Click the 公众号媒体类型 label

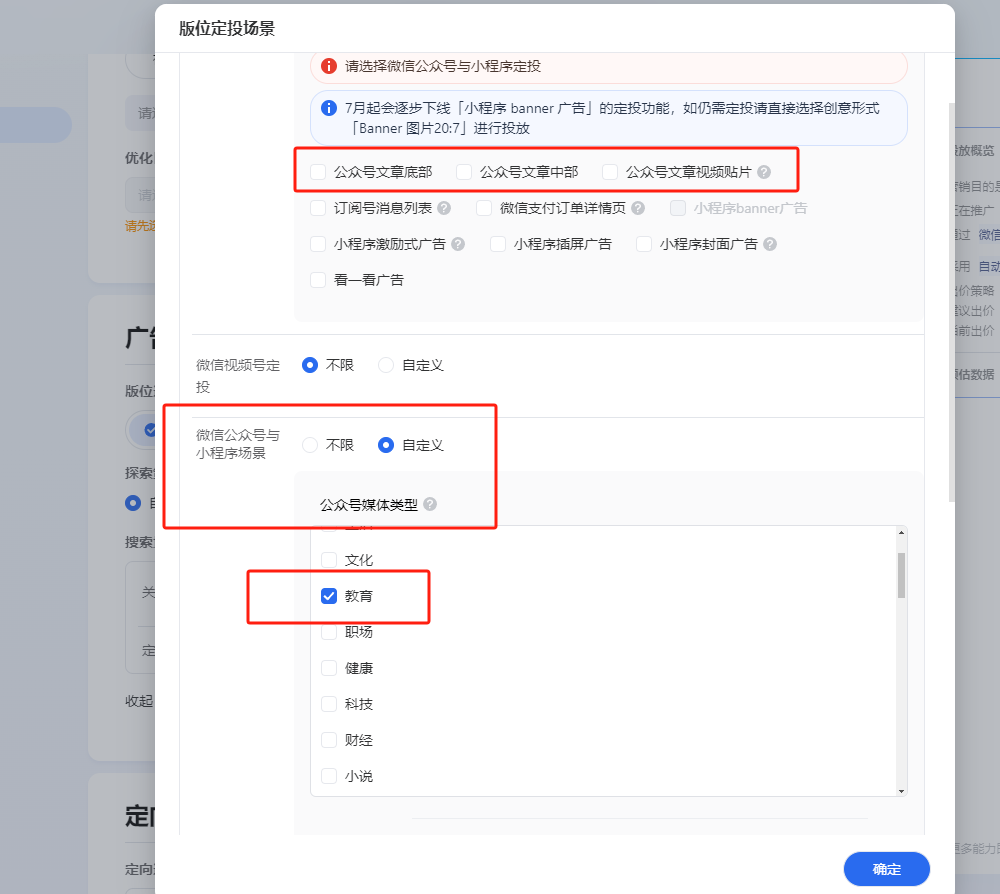coord(369,505)
